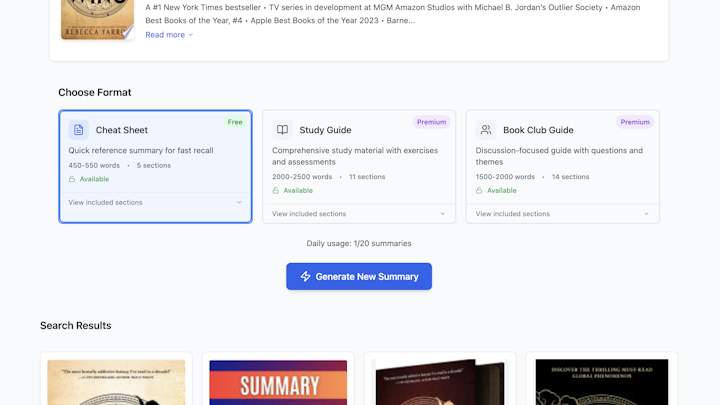Select the Study Guide format card
Viewport: 720px width, 405px height.
click(x=359, y=166)
